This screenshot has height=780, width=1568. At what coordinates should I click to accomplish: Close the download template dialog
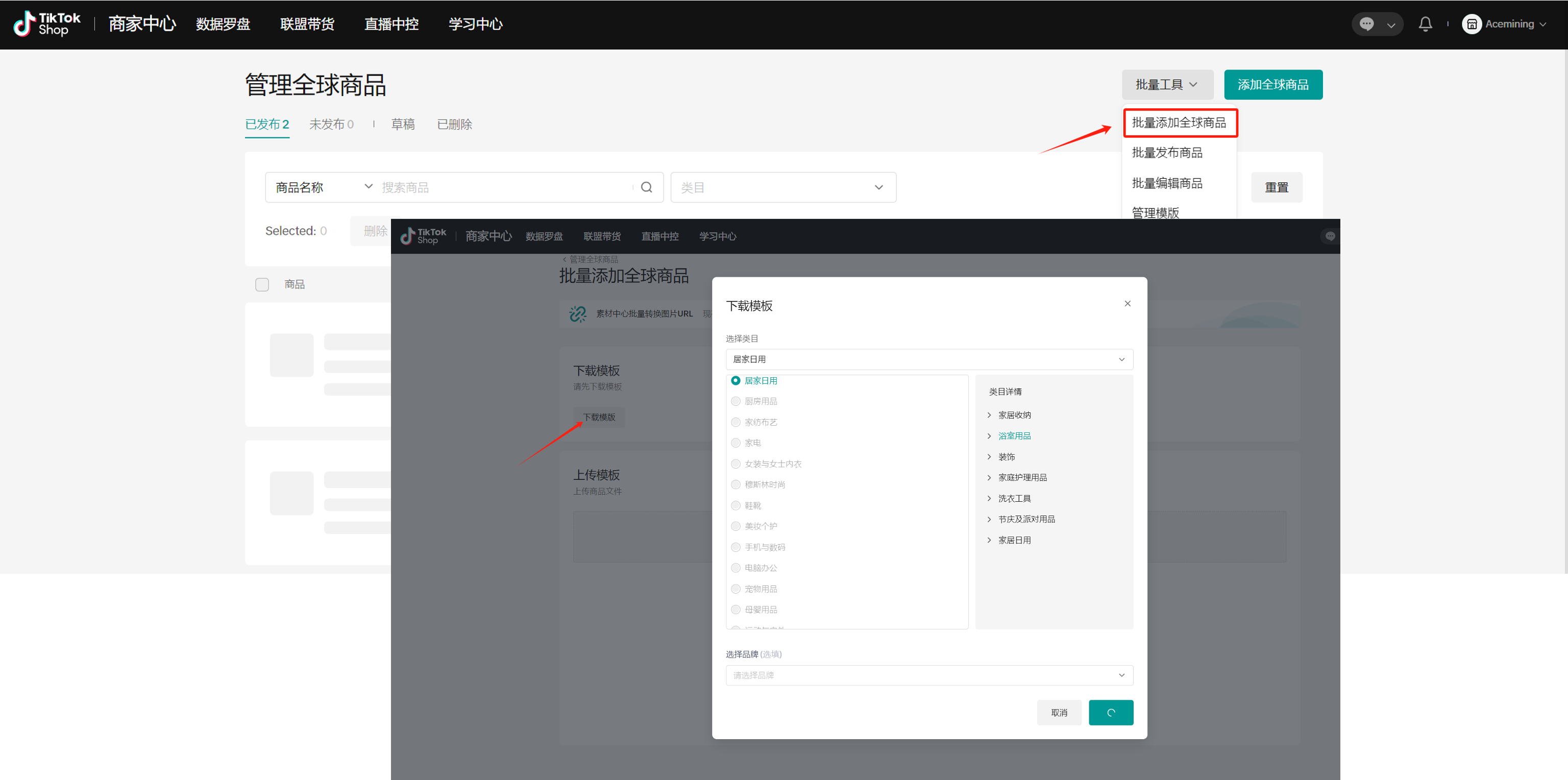tap(1128, 303)
